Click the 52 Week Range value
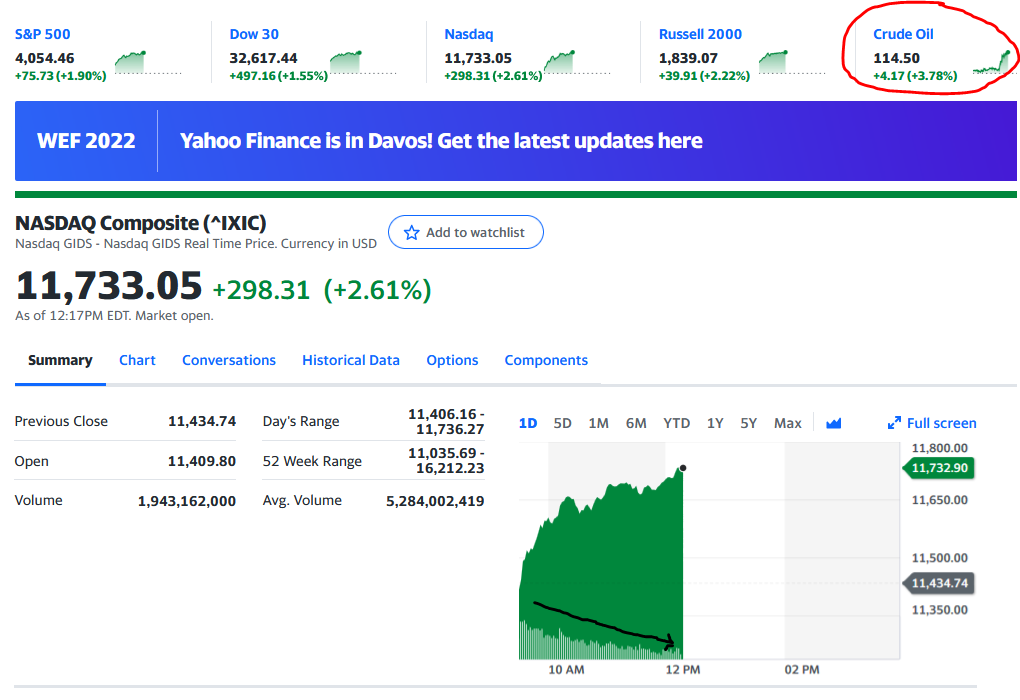 446,461
